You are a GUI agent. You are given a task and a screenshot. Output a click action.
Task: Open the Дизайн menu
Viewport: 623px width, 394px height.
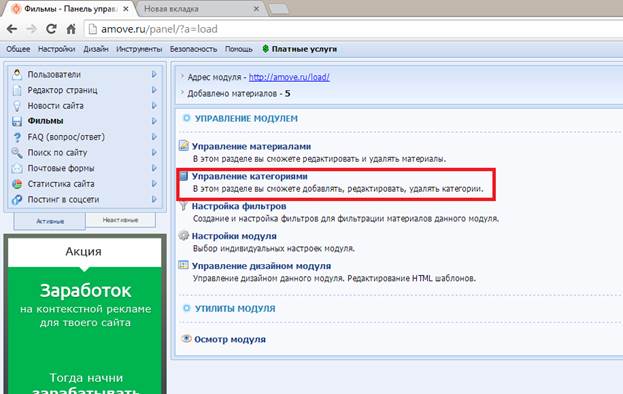(96, 49)
